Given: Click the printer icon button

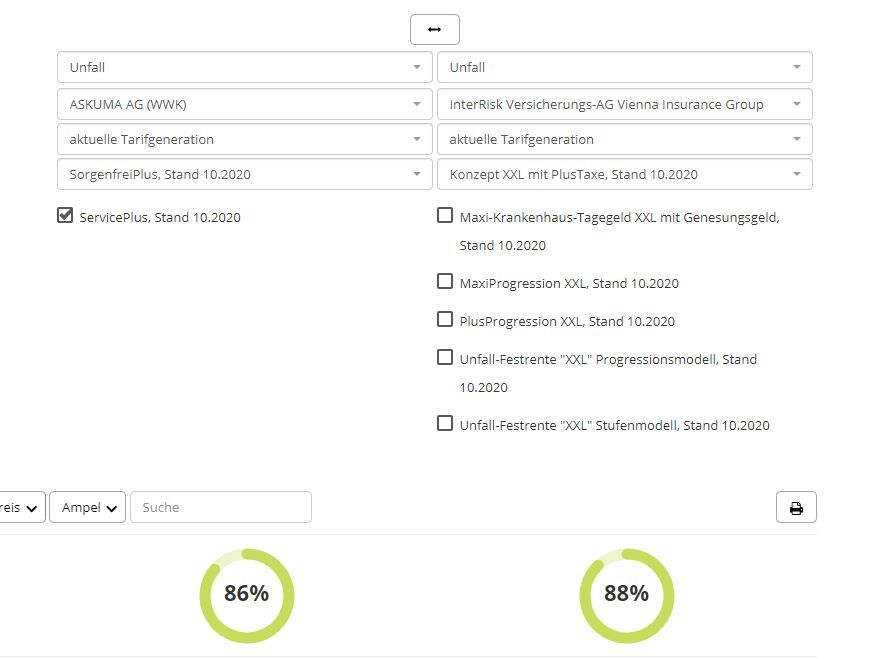Looking at the screenshot, I should (796, 507).
